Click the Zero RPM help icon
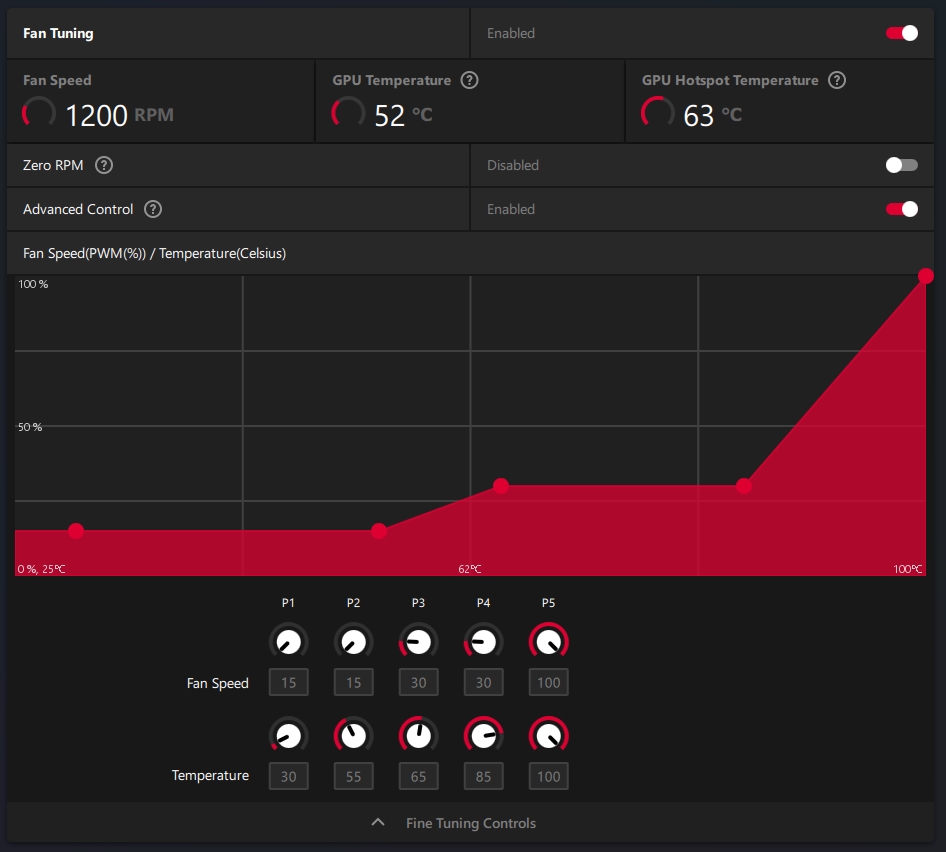946x852 pixels. pyautogui.click(x=103, y=165)
